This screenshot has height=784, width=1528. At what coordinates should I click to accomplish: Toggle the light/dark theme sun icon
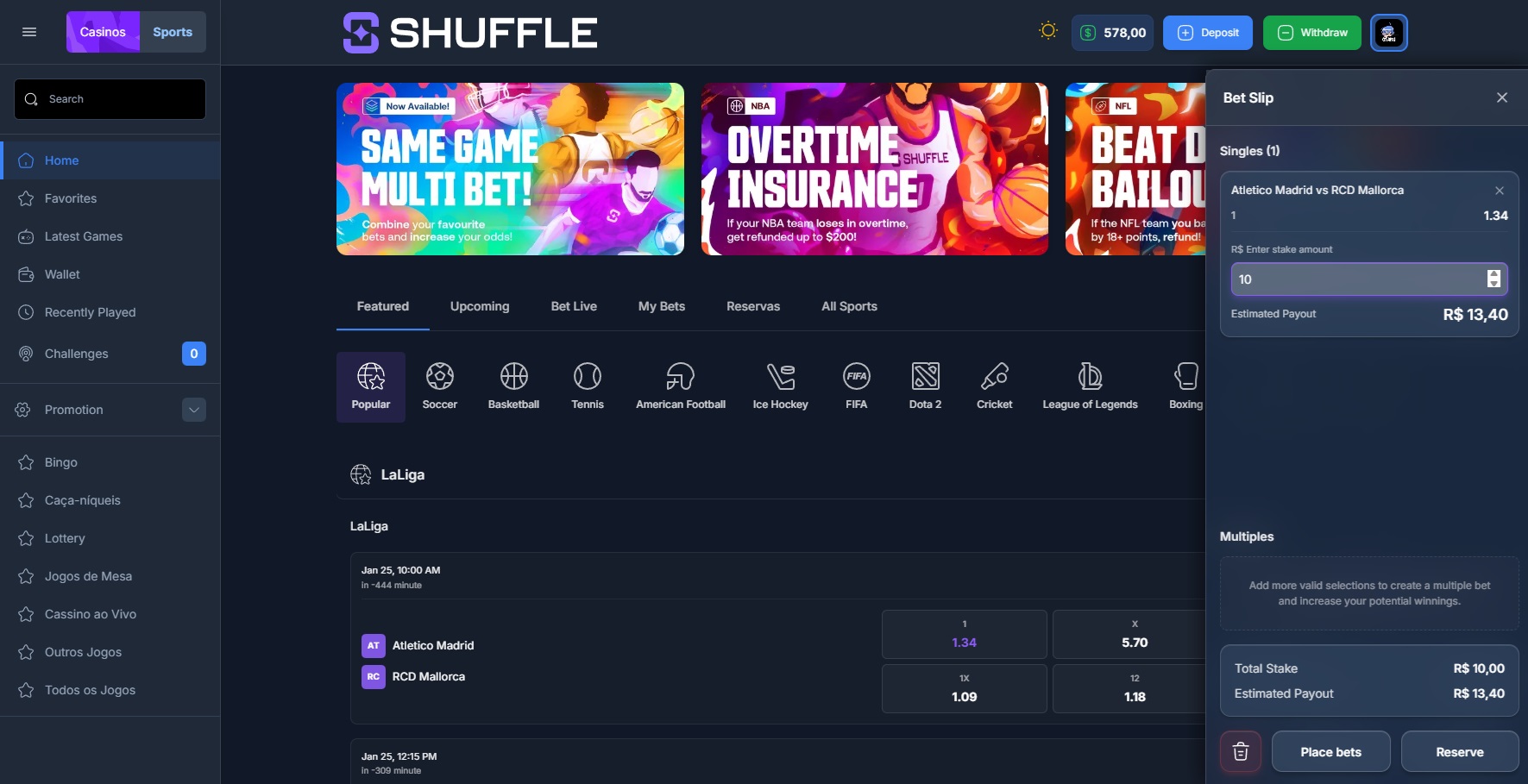click(1047, 32)
